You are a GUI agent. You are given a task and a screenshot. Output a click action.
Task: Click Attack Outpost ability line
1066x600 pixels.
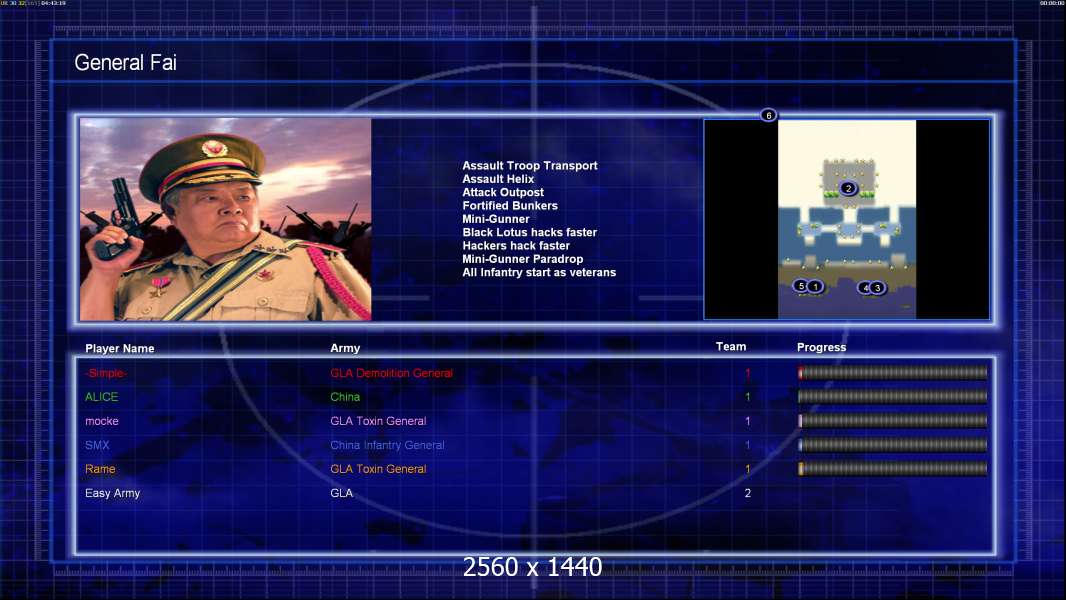click(x=503, y=192)
